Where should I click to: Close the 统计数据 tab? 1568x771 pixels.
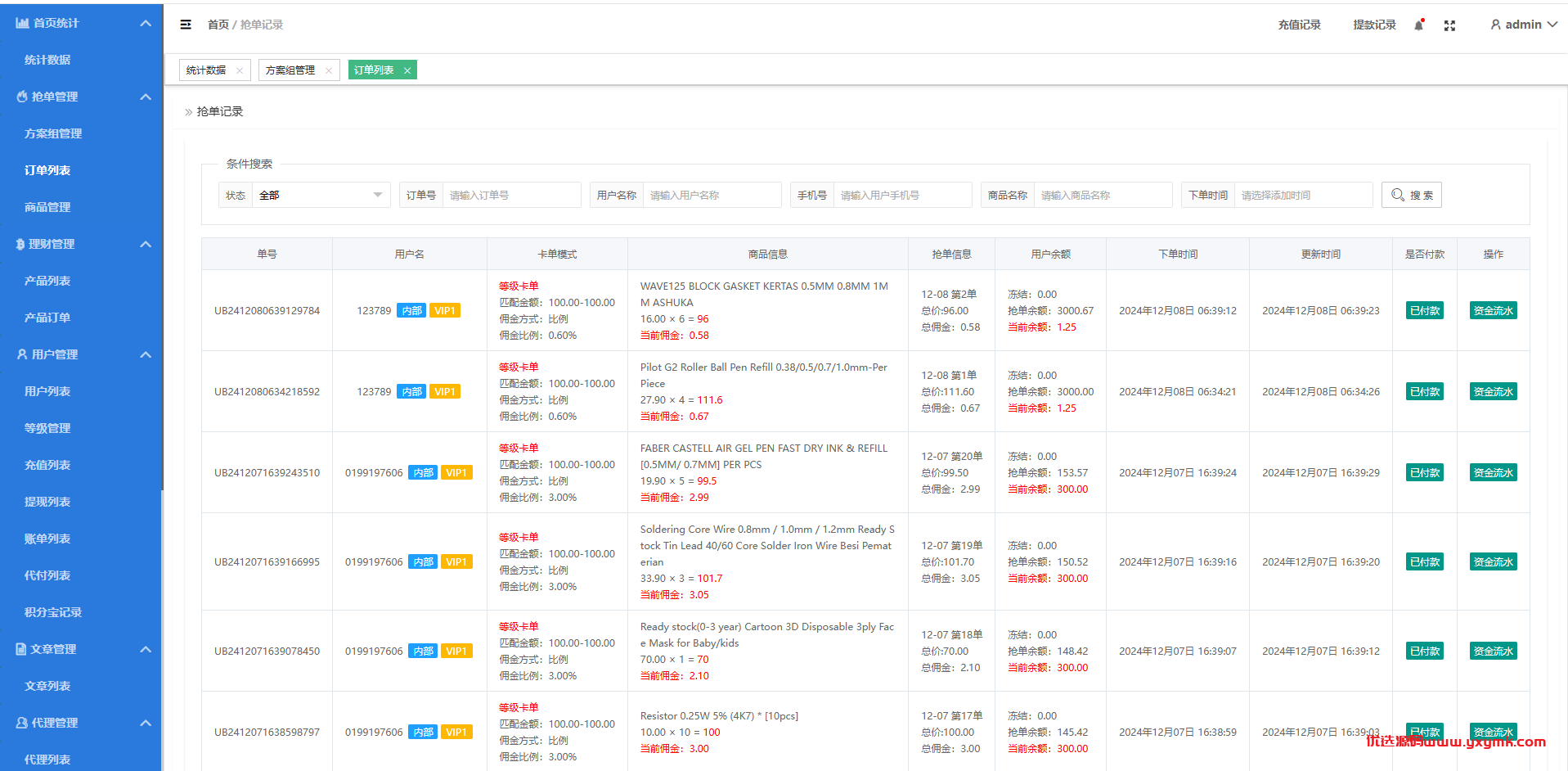[239, 70]
